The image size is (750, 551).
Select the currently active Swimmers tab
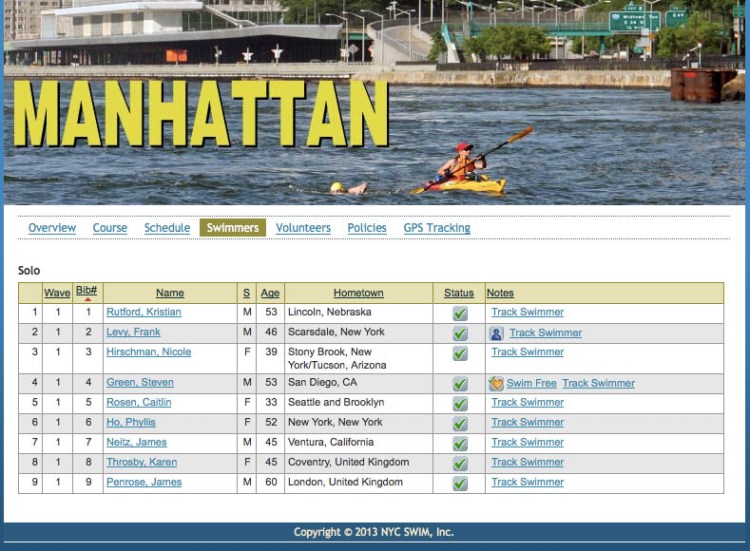[x=232, y=228]
